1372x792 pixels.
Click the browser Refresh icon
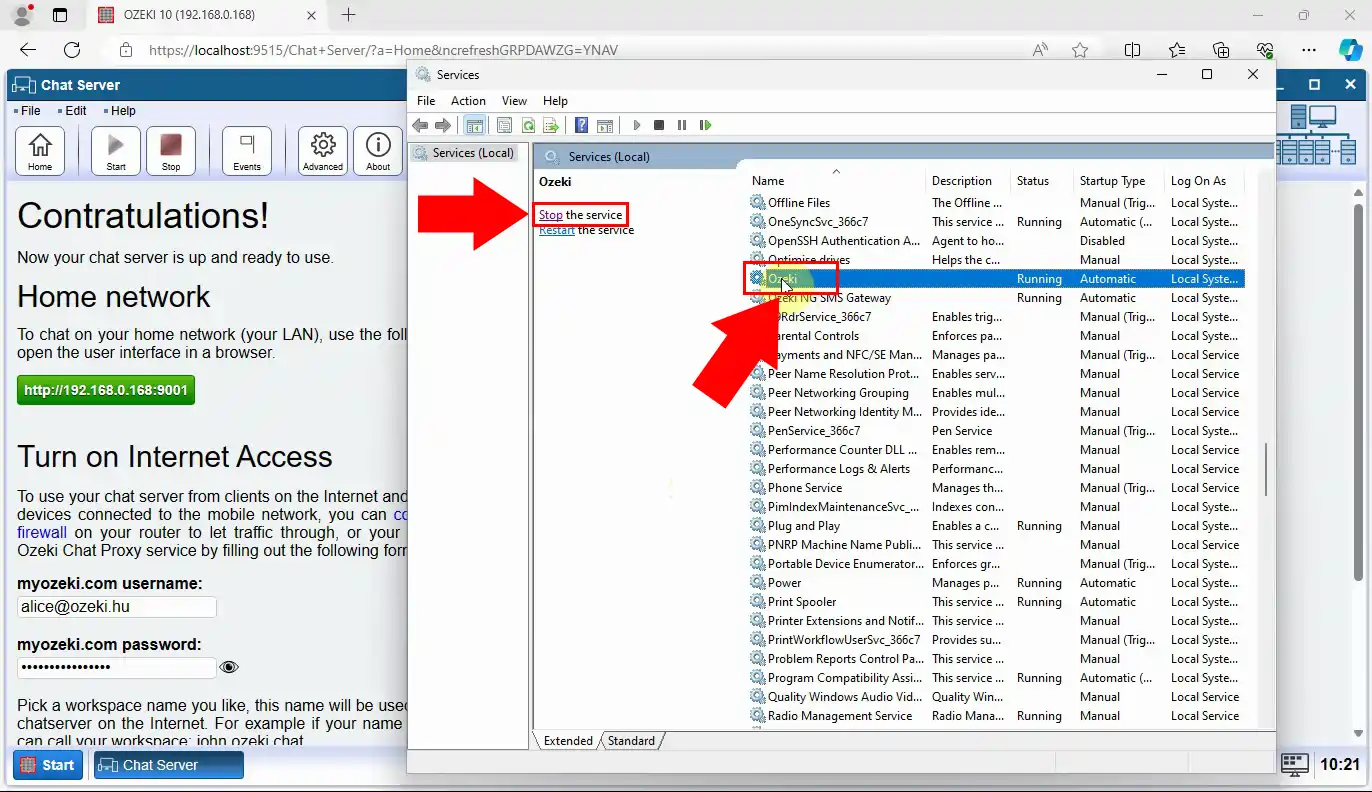(x=72, y=50)
